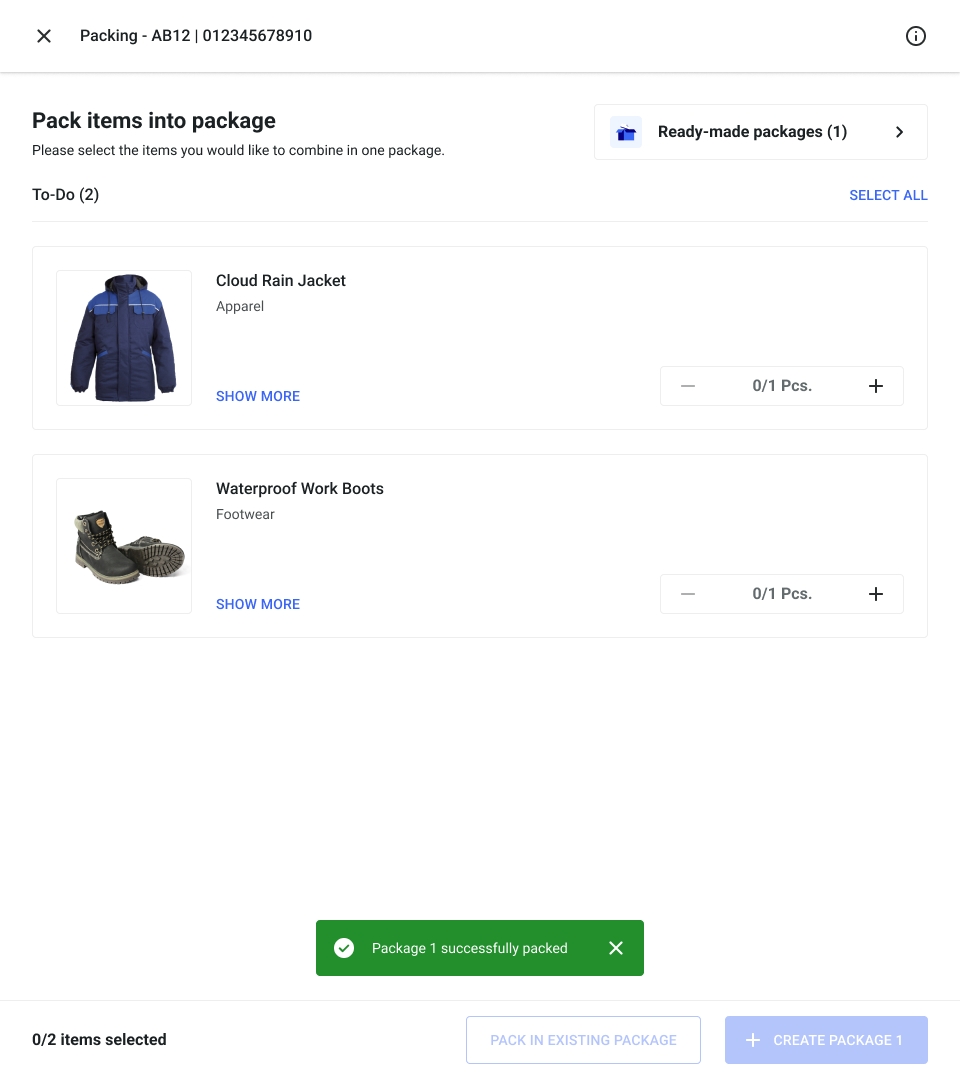The width and height of the screenshot is (960, 1080).
Task: Select all to-do items
Action: tap(888, 195)
